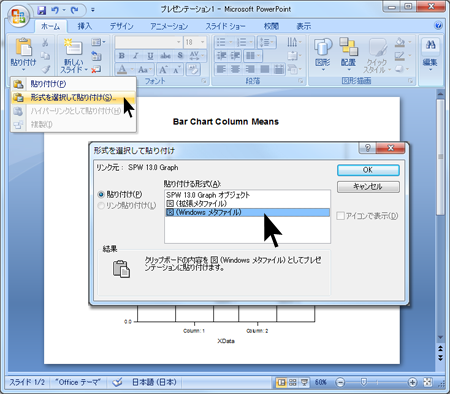Viewport: 450px width, 394px height.
Task: Adjust the zoom slider handle
Action: coord(364,382)
